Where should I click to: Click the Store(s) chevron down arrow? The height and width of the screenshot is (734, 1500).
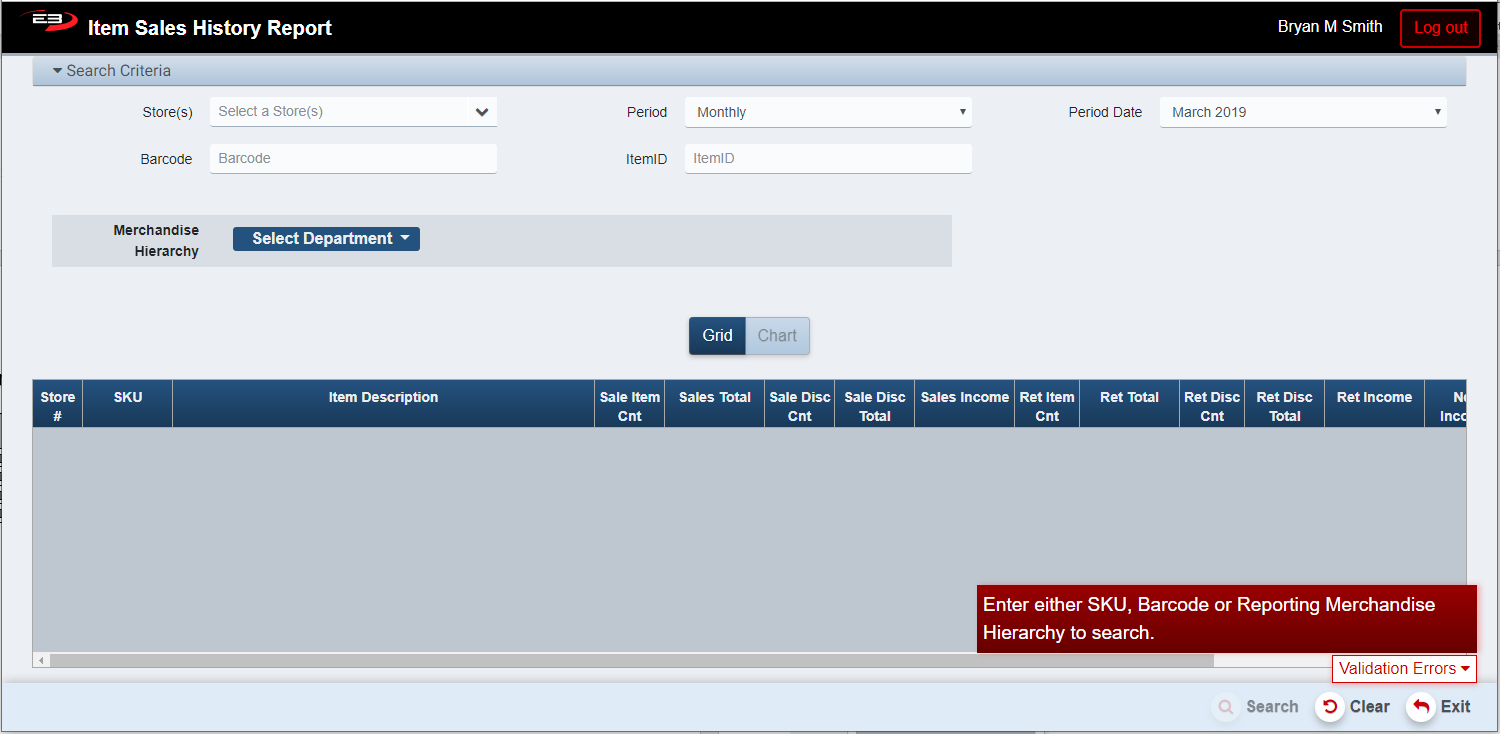tap(482, 112)
